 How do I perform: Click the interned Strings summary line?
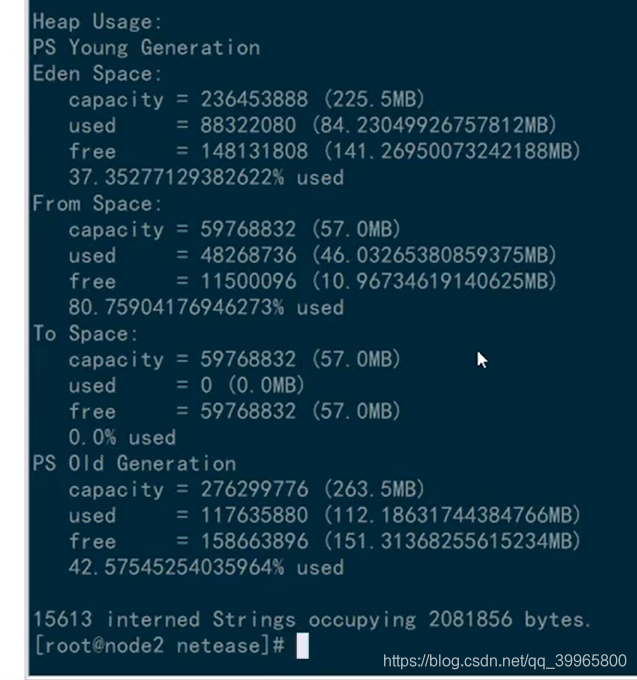(312, 619)
